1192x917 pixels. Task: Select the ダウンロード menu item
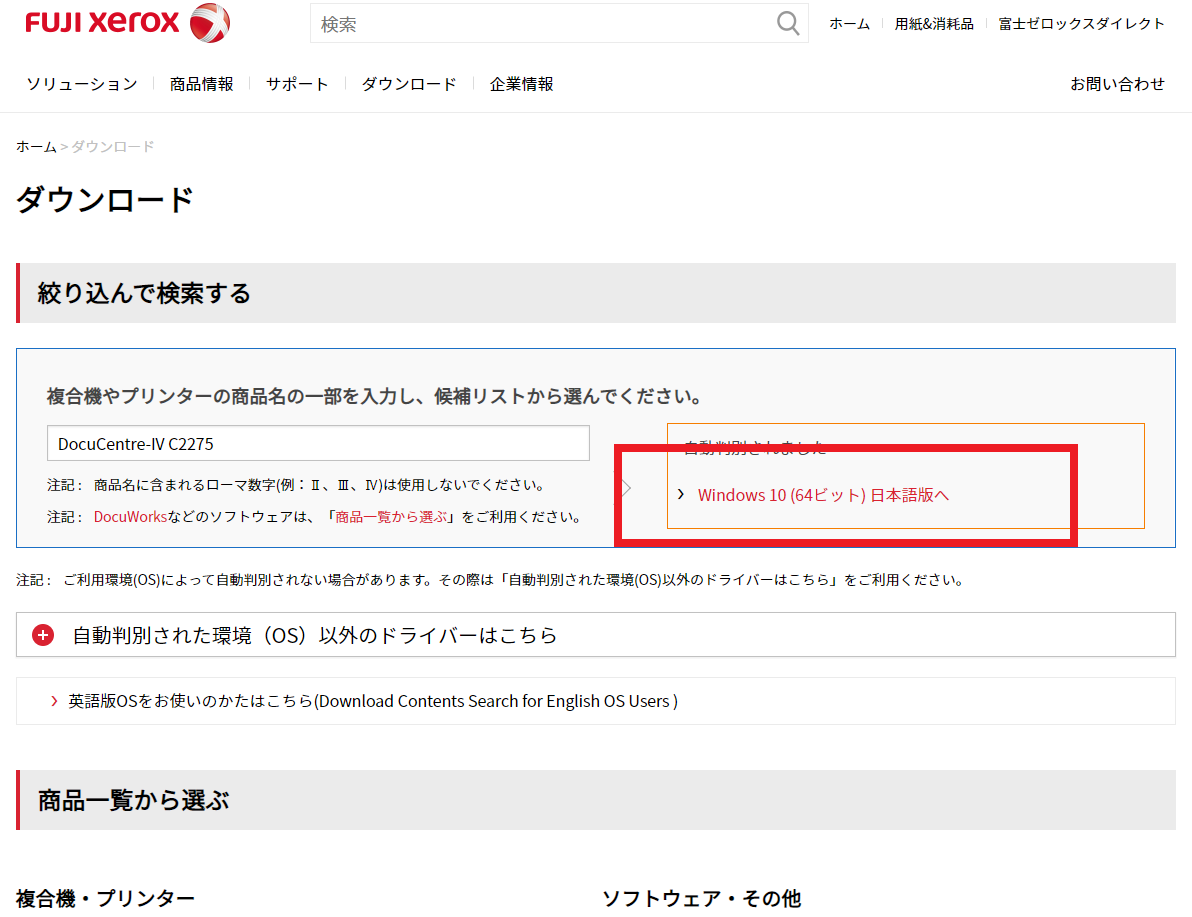point(408,84)
